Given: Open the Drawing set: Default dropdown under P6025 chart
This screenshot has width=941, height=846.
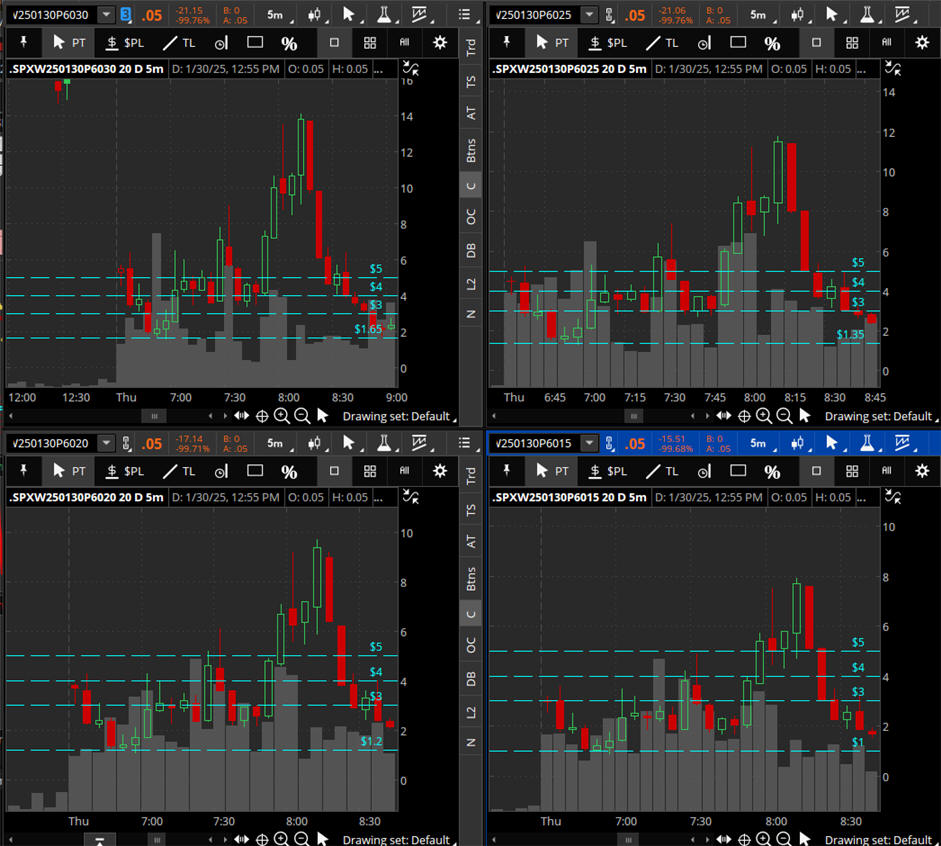Looking at the screenshot, I should 881,416.
